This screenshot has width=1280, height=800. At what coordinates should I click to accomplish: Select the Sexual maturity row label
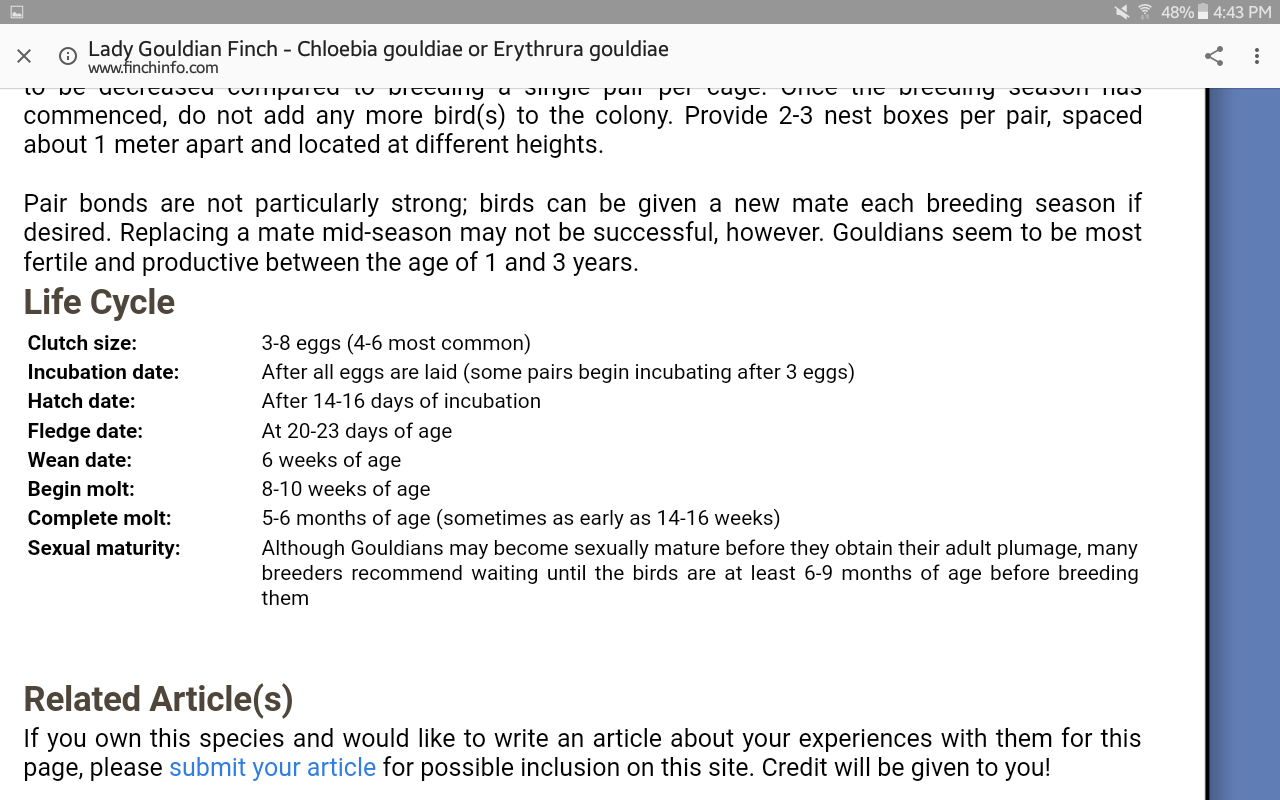[104, 548]
